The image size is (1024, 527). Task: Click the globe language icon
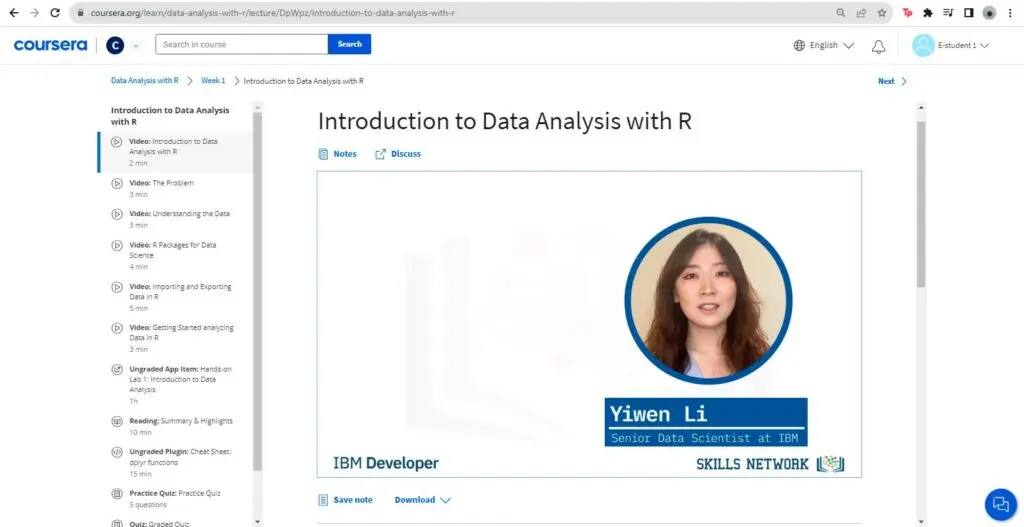799,45
